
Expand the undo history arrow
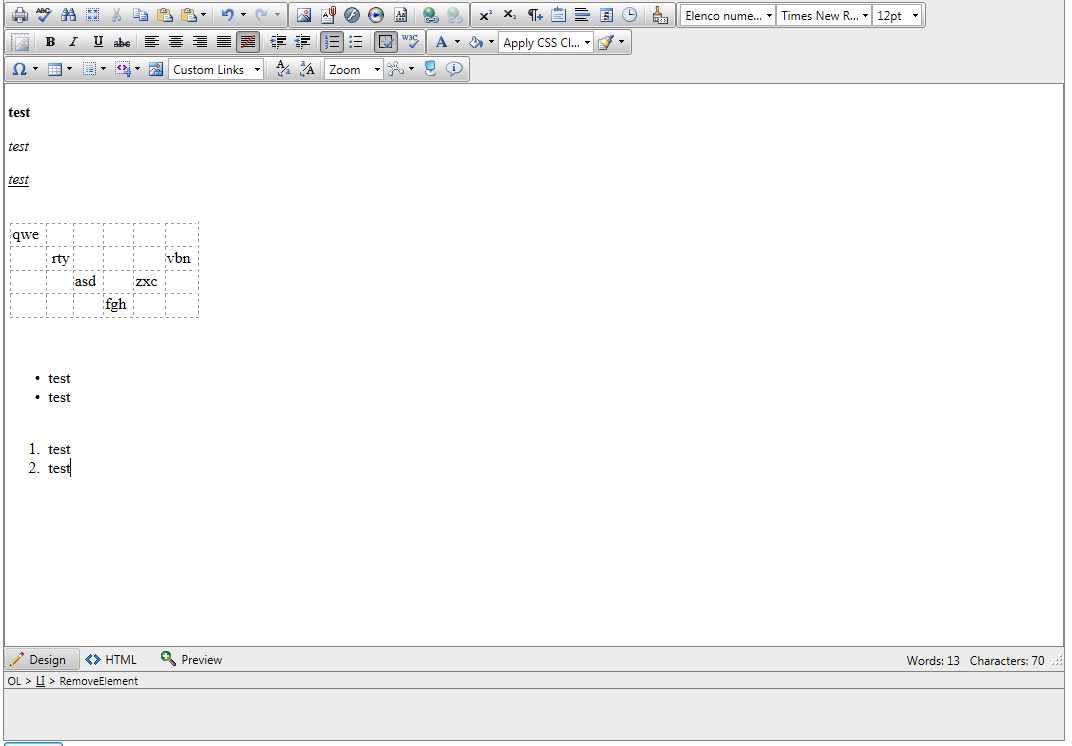243,14
